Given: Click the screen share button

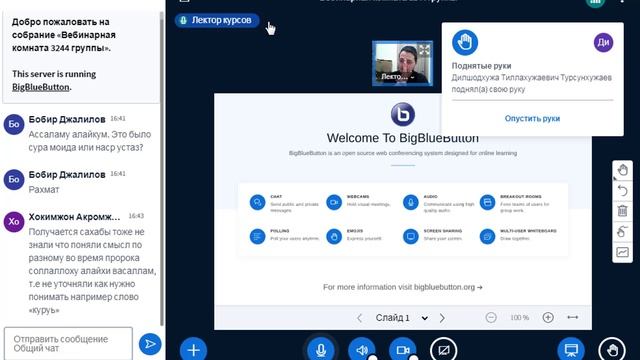Looking at the screenshot, I should point(443,349).
